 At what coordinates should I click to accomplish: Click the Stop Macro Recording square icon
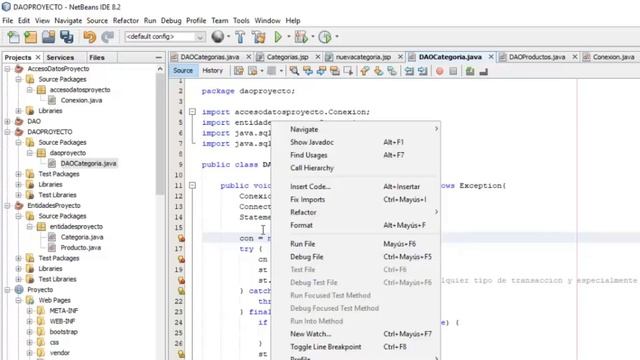[453, 71]
